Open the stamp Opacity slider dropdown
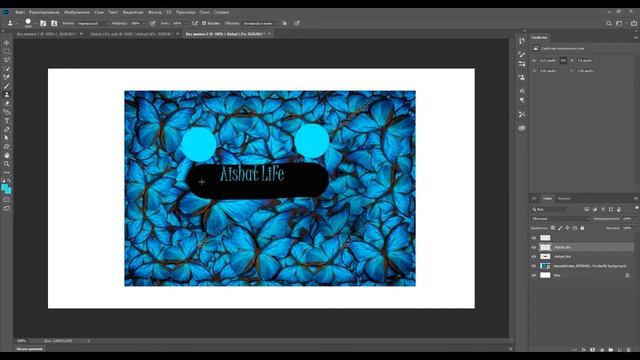The width and height of the screenshot is (640, 360). pos(144,23)
